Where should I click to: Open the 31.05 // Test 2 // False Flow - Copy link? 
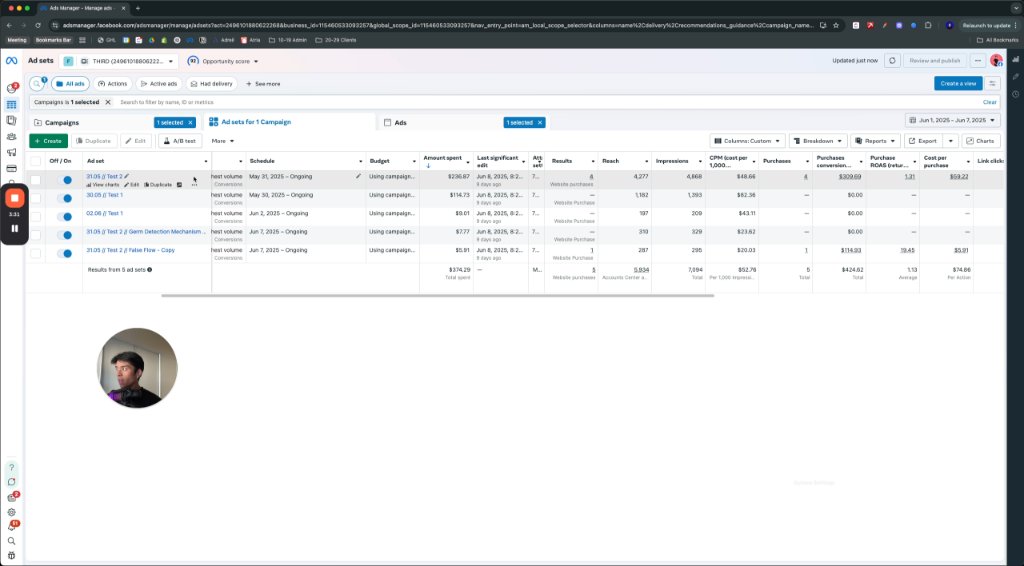coord(131,250)
